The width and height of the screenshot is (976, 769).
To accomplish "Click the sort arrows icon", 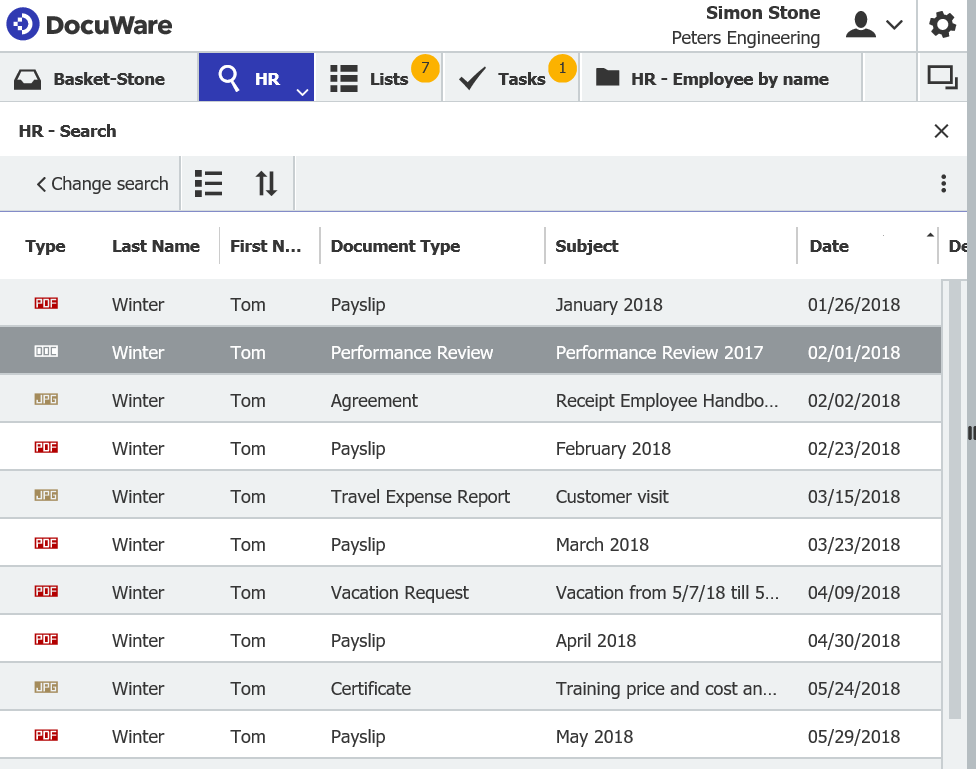I will (x=266, y=184).
